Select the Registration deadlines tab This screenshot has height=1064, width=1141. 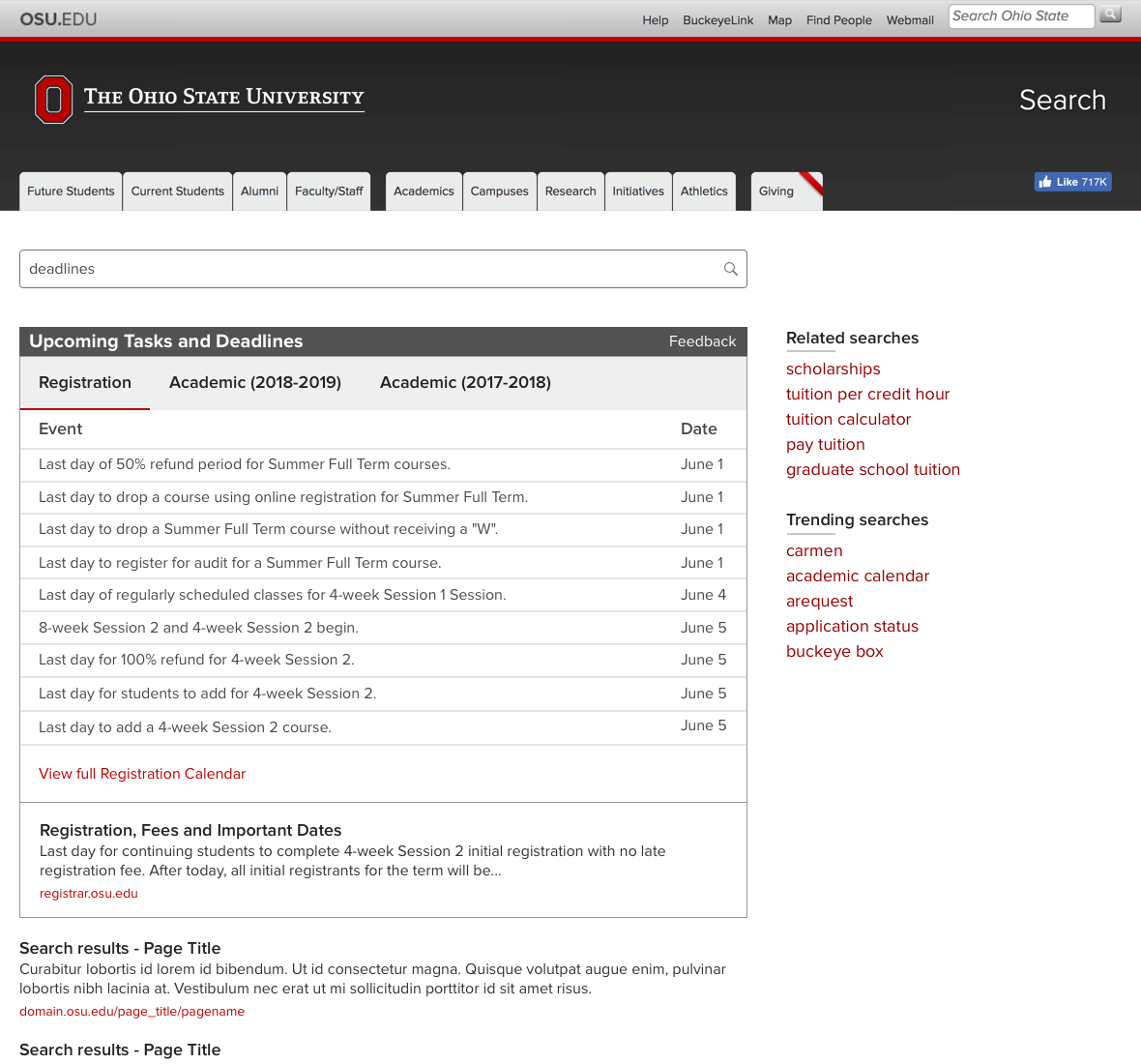point(85,383)
